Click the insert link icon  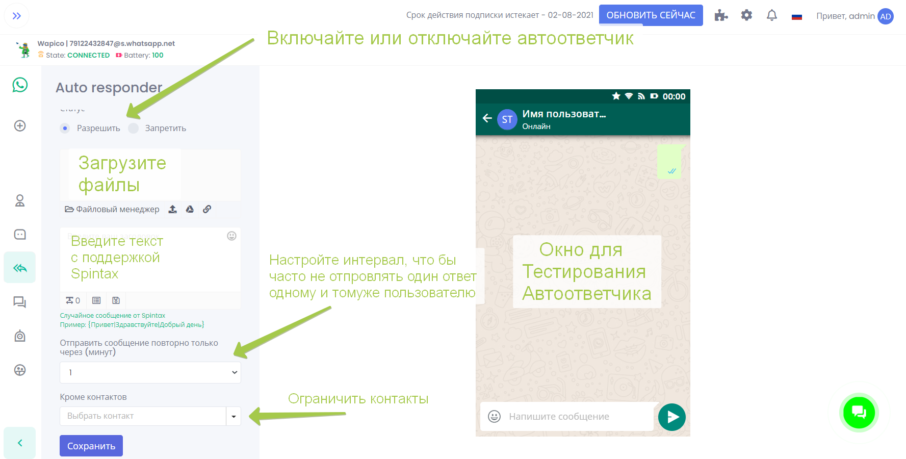coord(207,209)
